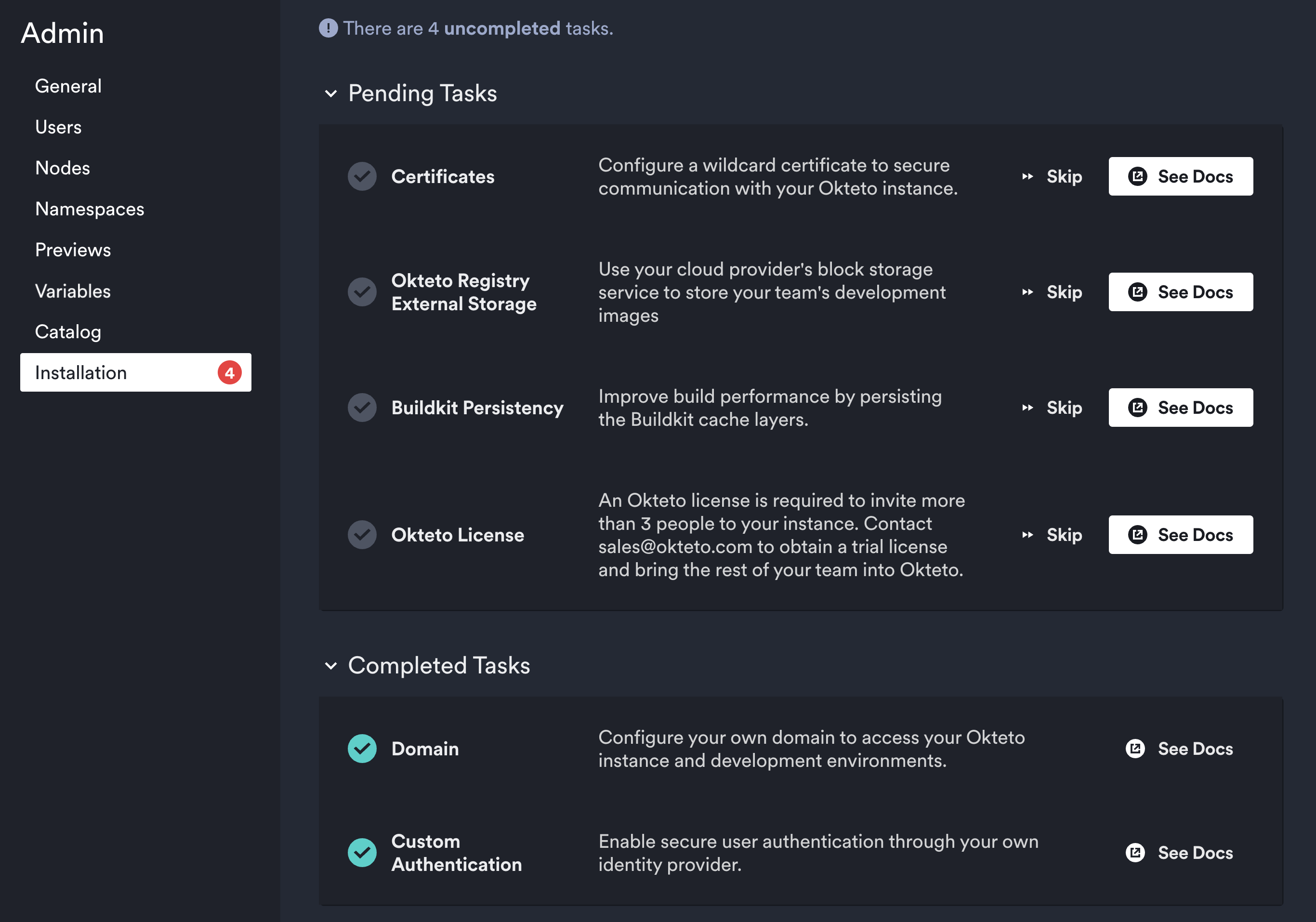Click the Completed Tasks heading text
This screenshot has height=922, width=1316.
(x=439, y=666)
